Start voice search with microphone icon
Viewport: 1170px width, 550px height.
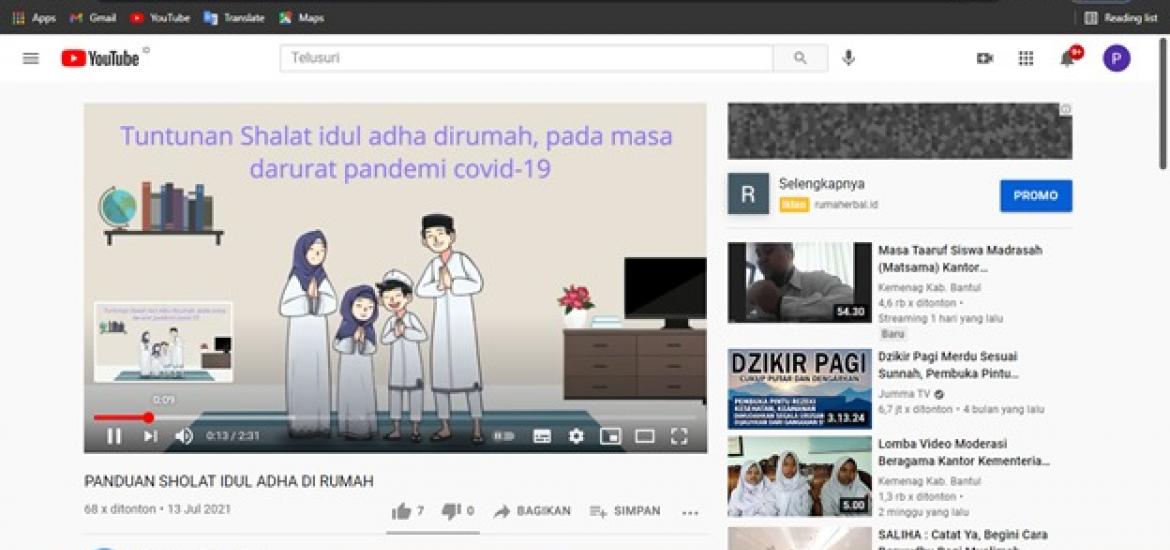pos(848,58)
